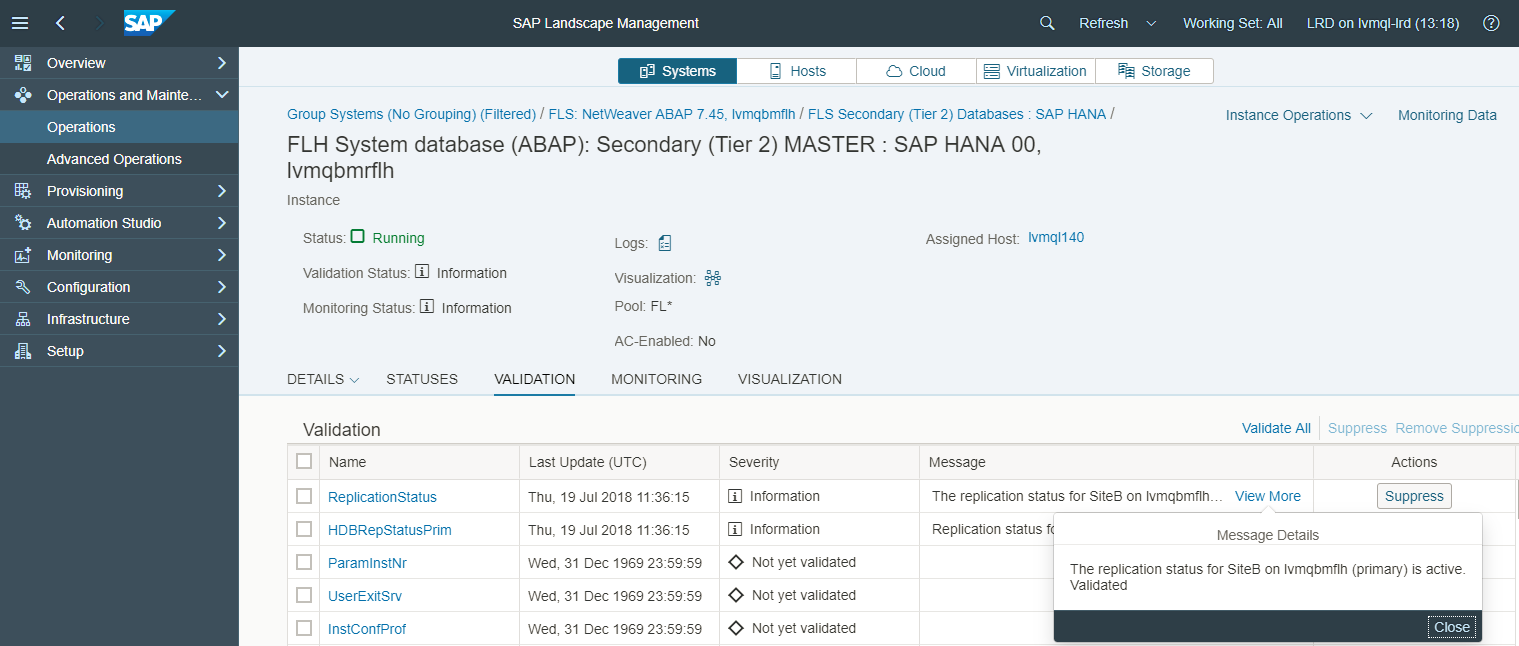The height and width of the screenshot is (646, 1519).
Task: Toggle the select-all checkbox in table header
Action: click(x=304, y=461)
